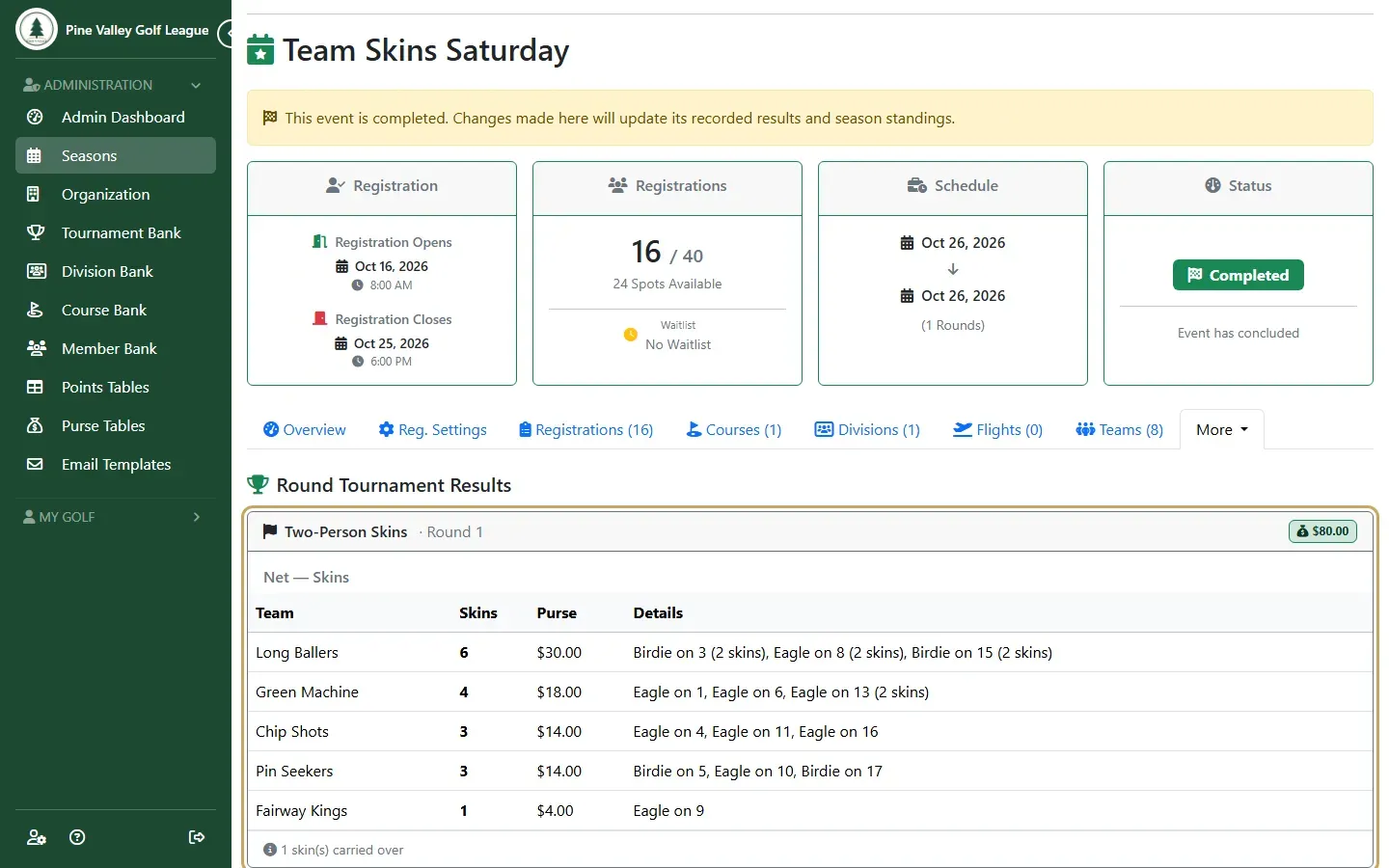Click Fairway Kings details 'Eagle on 9'
This screenshot has width=1389, height=868.
(x=668, y=811)
